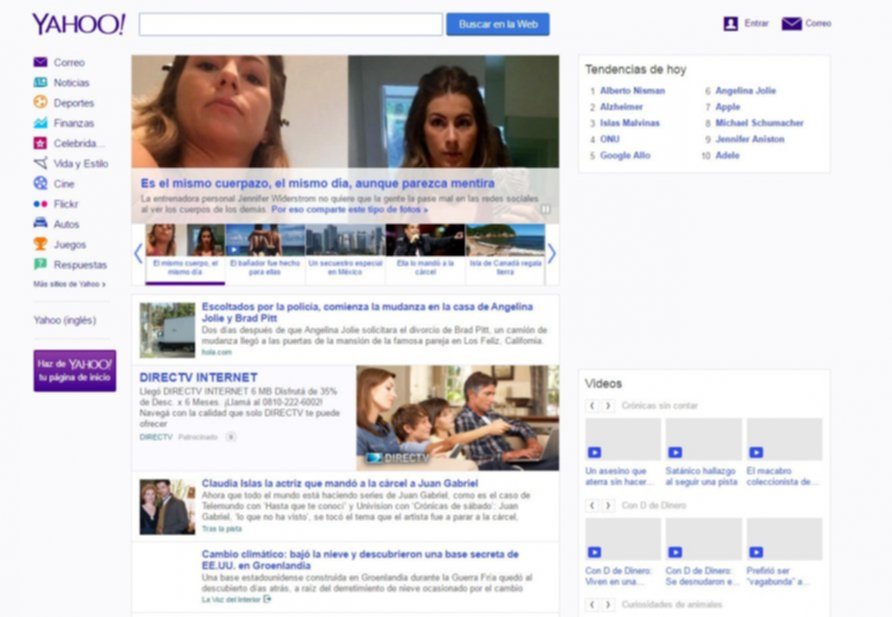Screen dimensions: 892x617
Task: Go to next Curiosidades de animales videos
Action: [608, 604]
